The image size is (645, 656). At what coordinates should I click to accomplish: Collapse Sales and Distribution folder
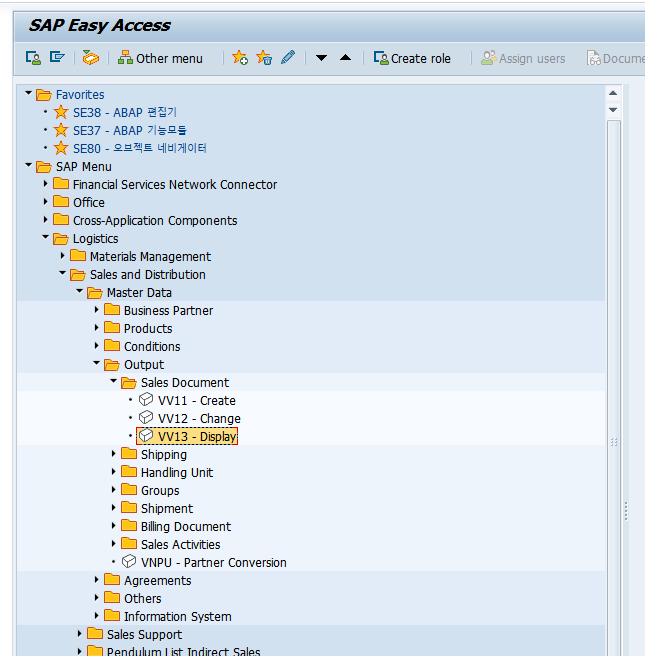[62, 273]
